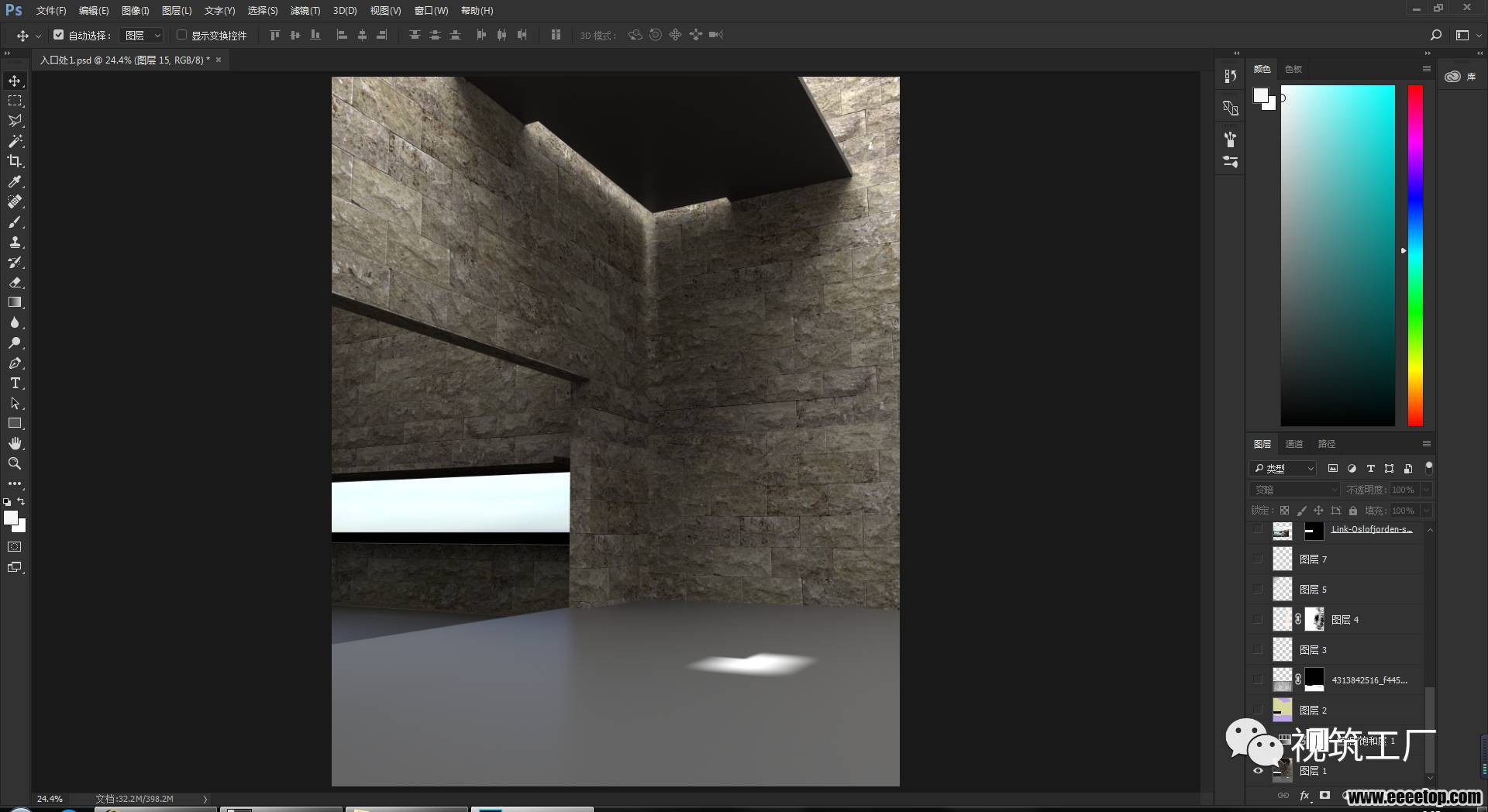Open the blend mode 变暗 dropdown
Screen dimensions: 1488x812
[x=1295, y=490]
